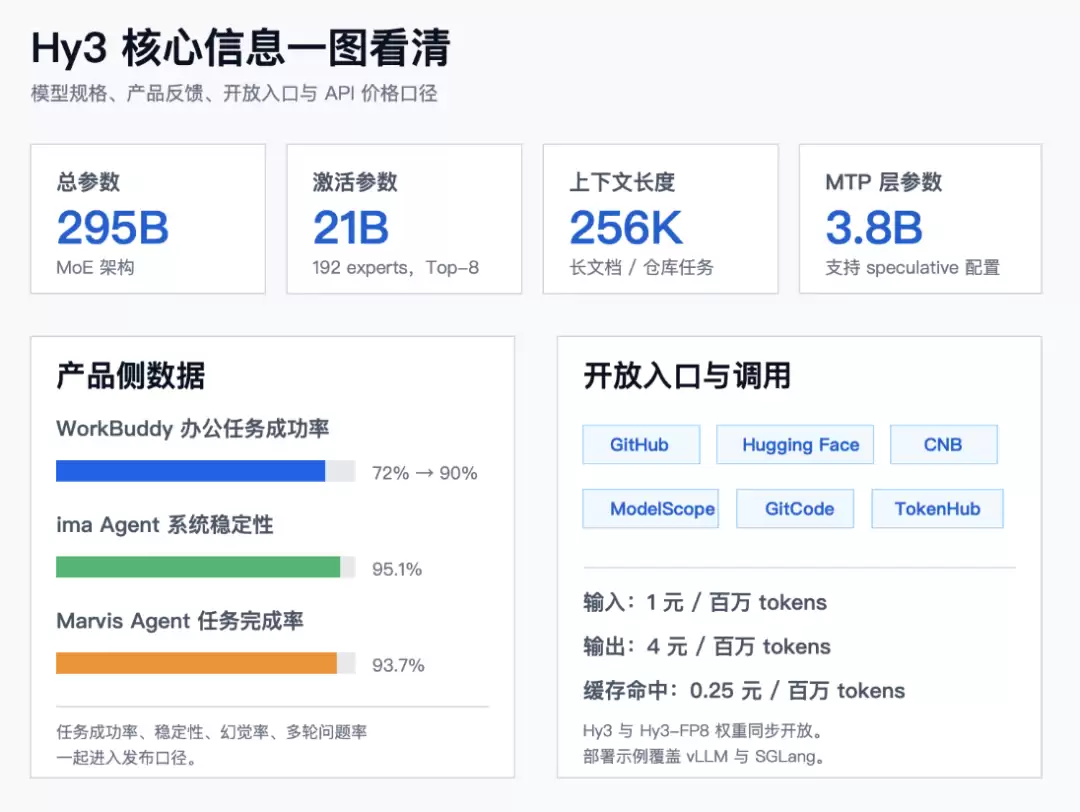The image size is (1080, 812).
Task: Click the note 'Hy3 与 Hy3-FP8 权重同步开放。'
Action: (703, 730)
